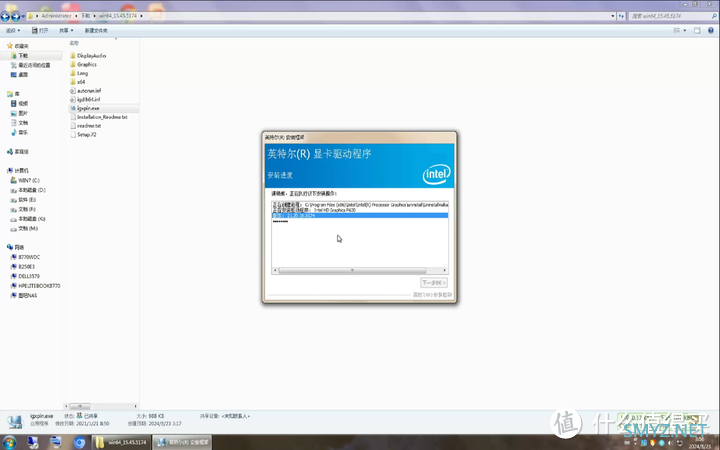Select the igdlh64.inf file
Screen dimensions: 720x450
[85, 99]
